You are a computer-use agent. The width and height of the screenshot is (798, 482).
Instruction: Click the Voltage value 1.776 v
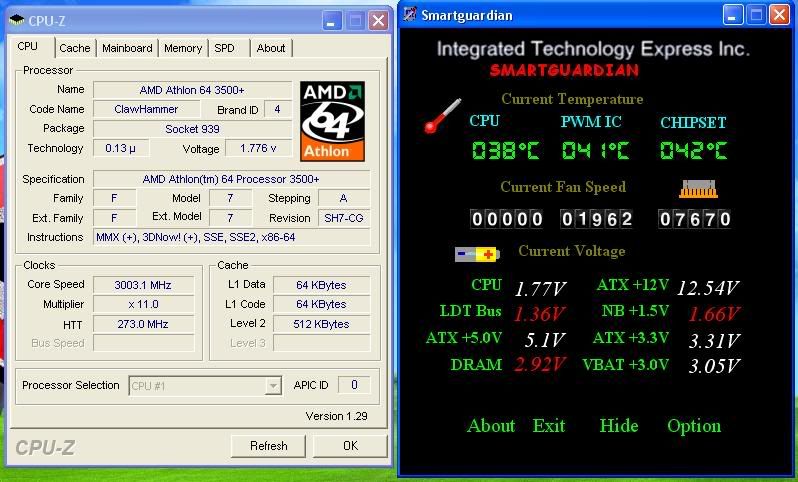coord(258,148)
